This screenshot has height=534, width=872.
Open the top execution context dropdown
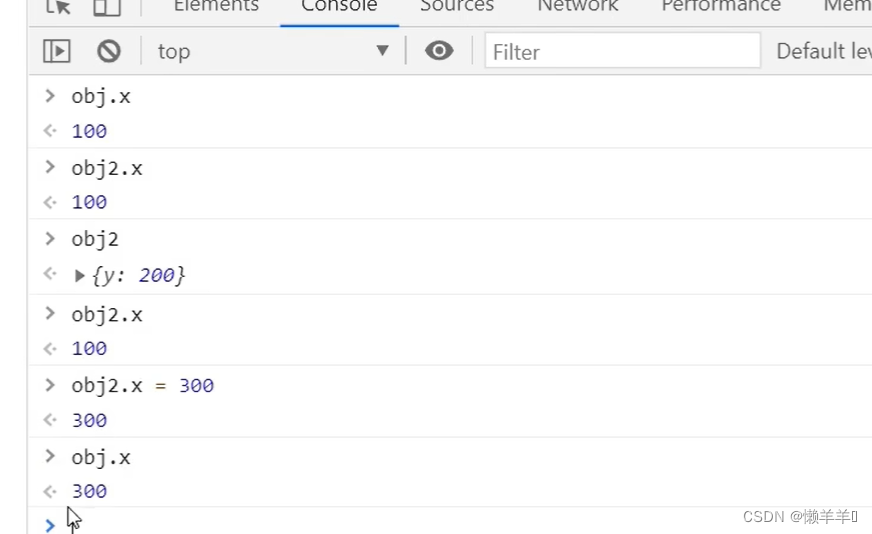pyautogui.click(x=272, y=51)
